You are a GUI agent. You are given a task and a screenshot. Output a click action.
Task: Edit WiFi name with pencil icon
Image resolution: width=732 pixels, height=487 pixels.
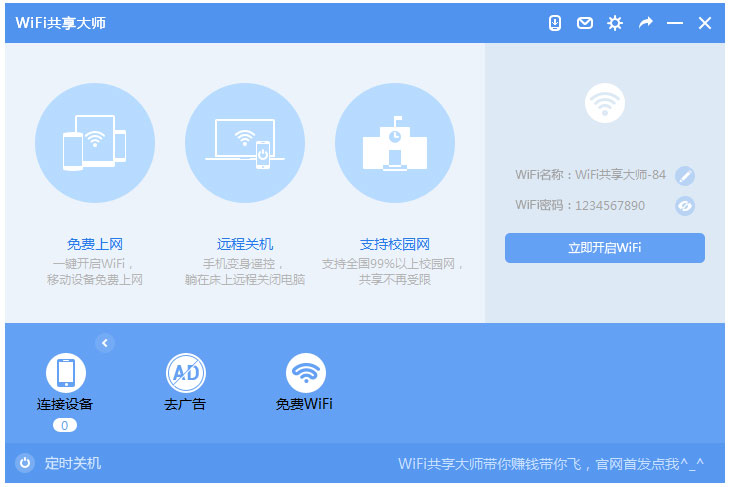[685, 176]
